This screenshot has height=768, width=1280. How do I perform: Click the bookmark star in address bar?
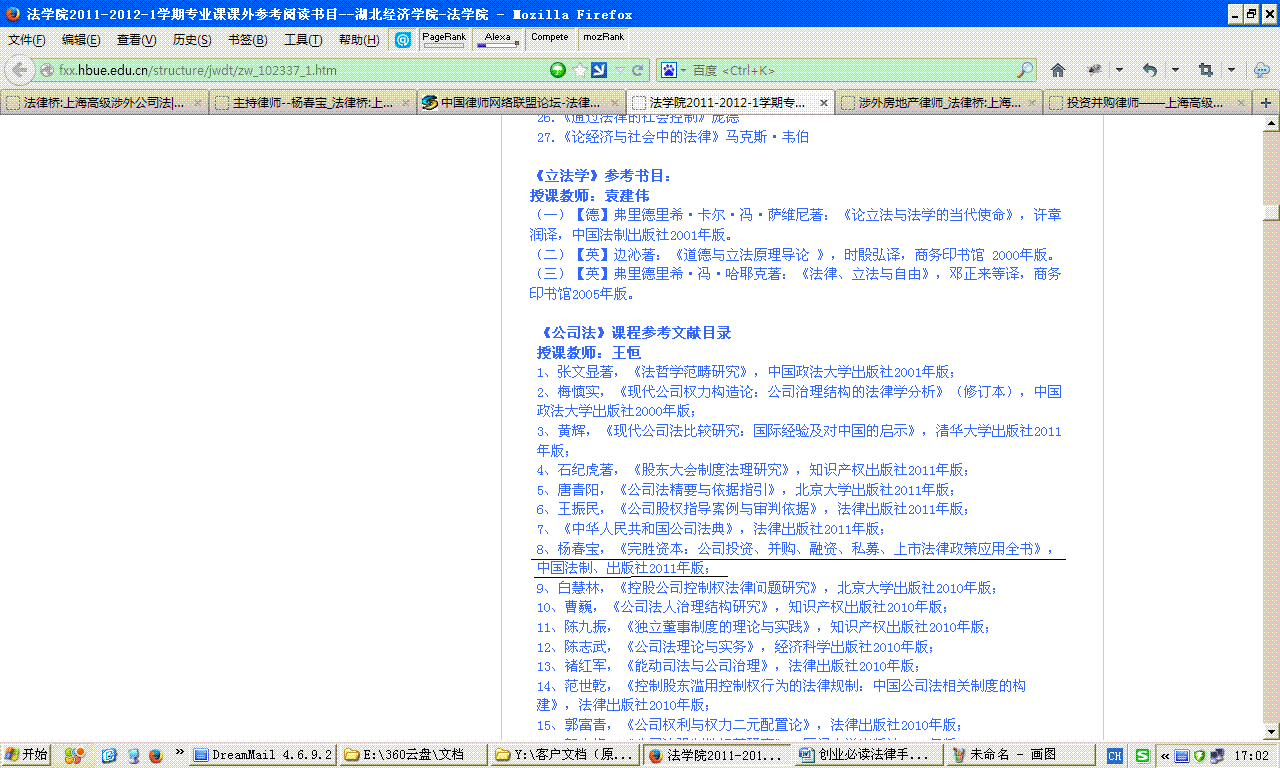579,70
